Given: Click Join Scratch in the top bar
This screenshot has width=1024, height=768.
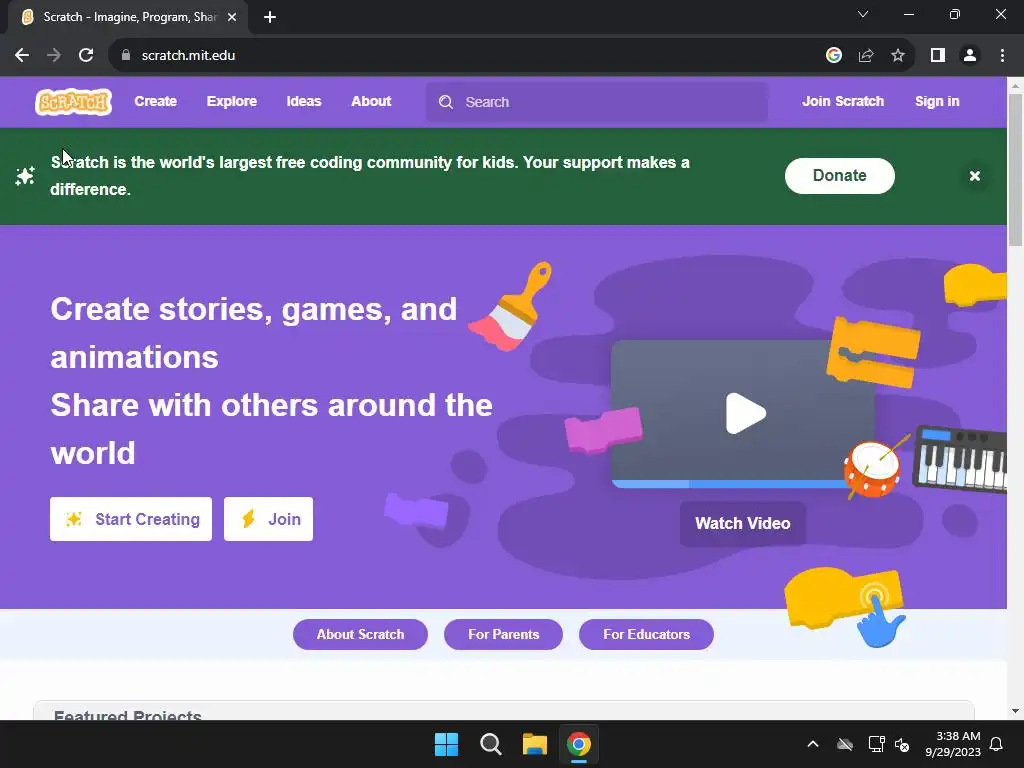Looking at the screenshot, I should (843, 101).
